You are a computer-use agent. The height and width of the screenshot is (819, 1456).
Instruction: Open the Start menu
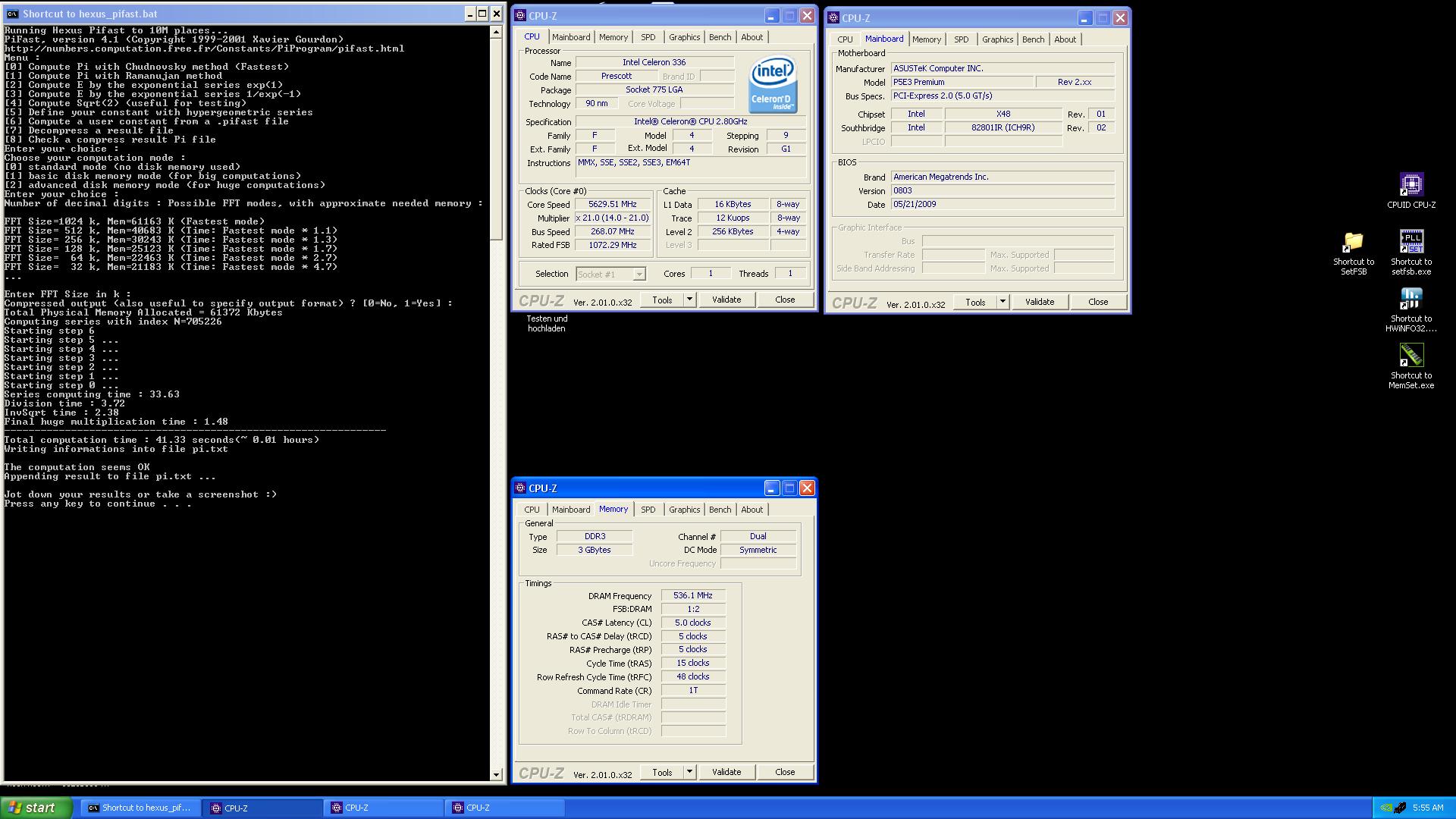pyautogui.click(x=36, y=808)
